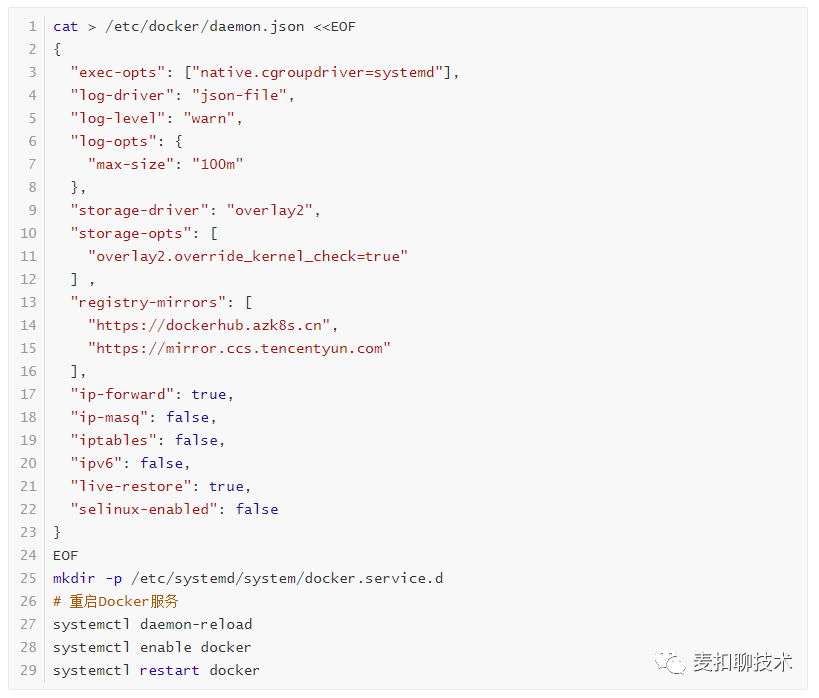Click line number 13 in the gutter
This screenshot has height=698, width=819.
coord(28,302)
